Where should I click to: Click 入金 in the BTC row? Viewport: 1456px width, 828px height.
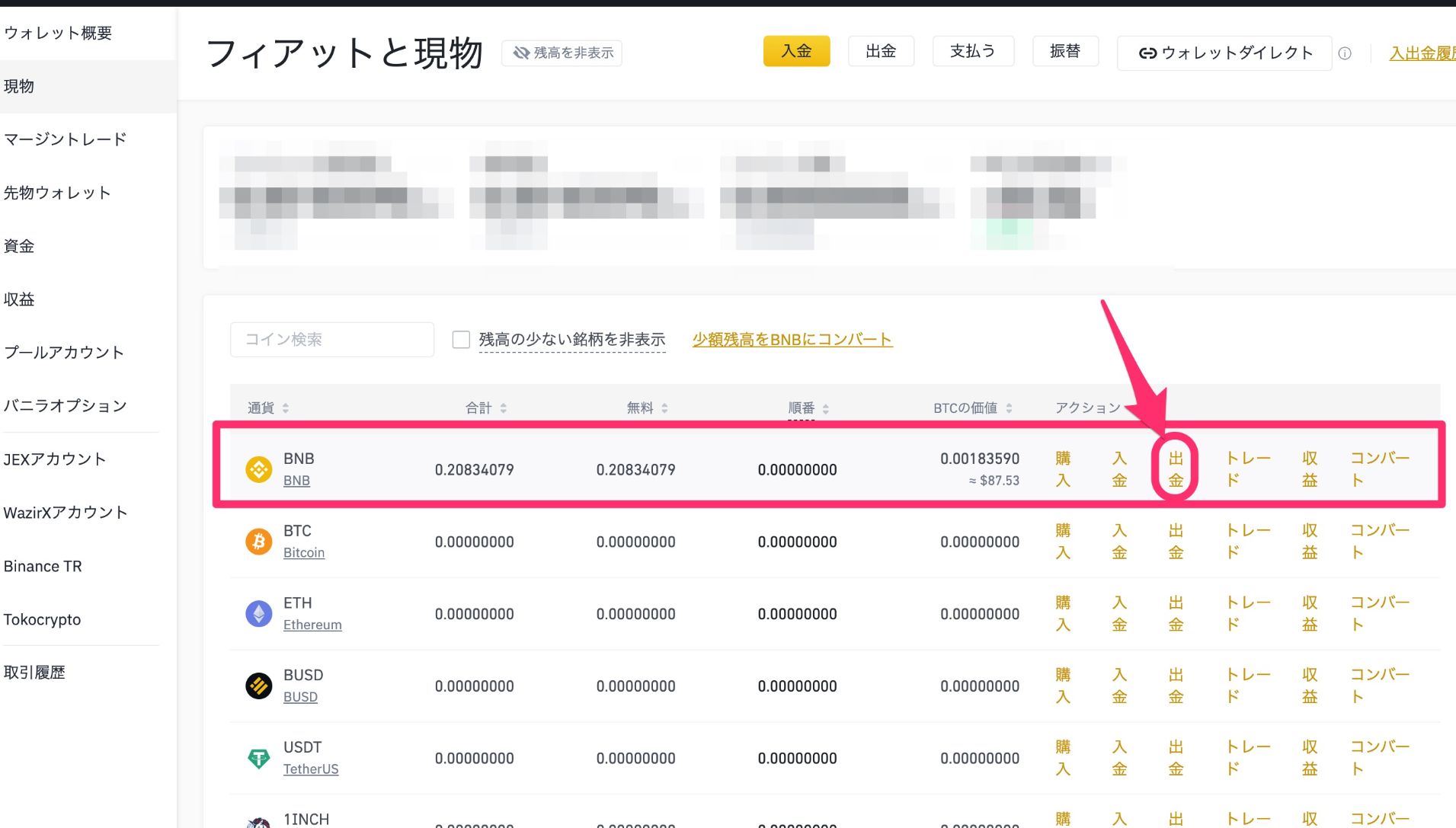tap(1119, 542)
